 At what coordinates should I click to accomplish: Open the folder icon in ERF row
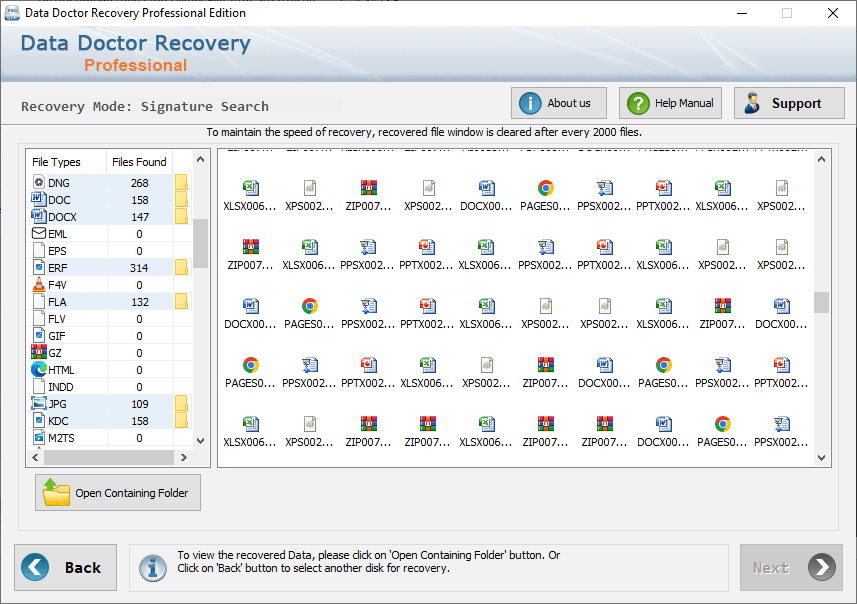181,267
